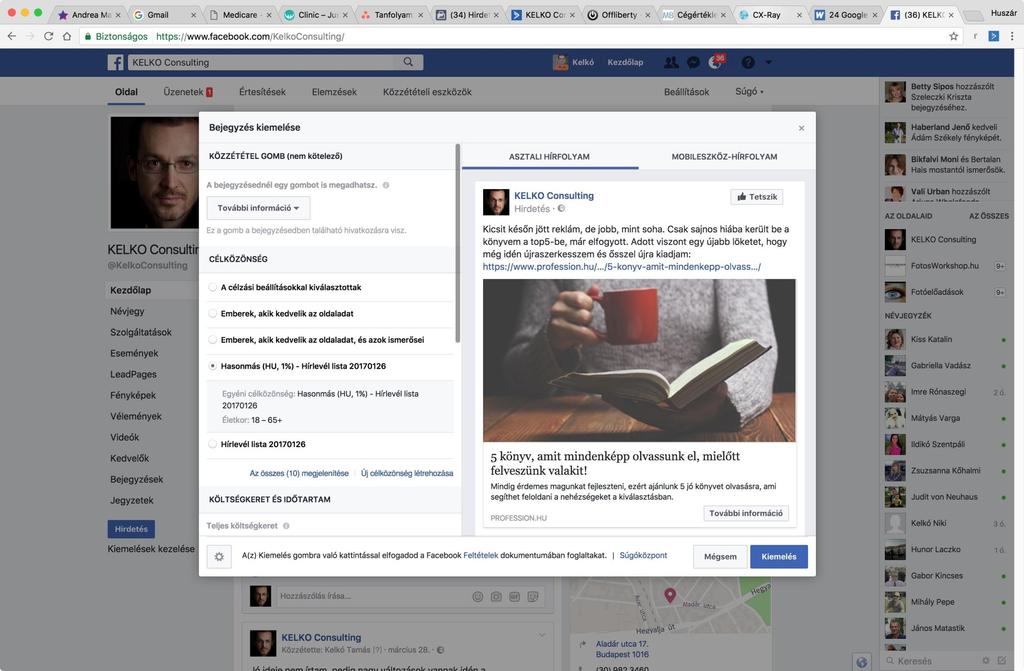
Task: Click the globe icon at the chat sidebar bottom
Action: (862, 662)
